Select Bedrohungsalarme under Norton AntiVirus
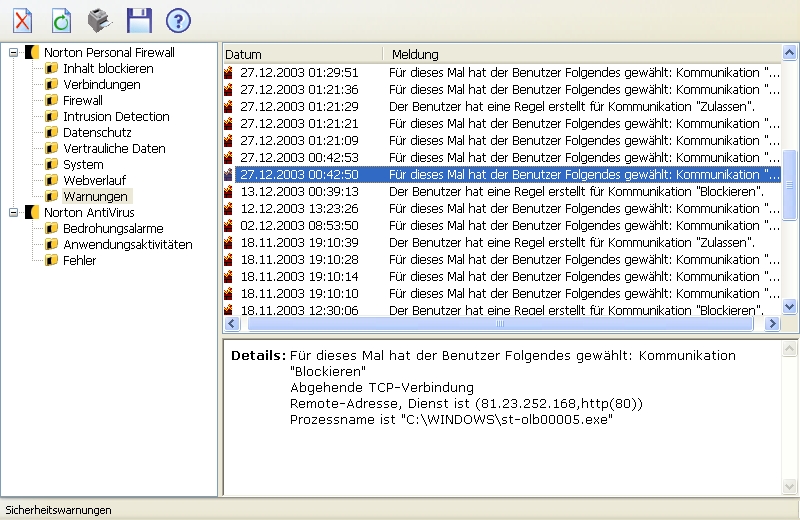 [113, 228]
